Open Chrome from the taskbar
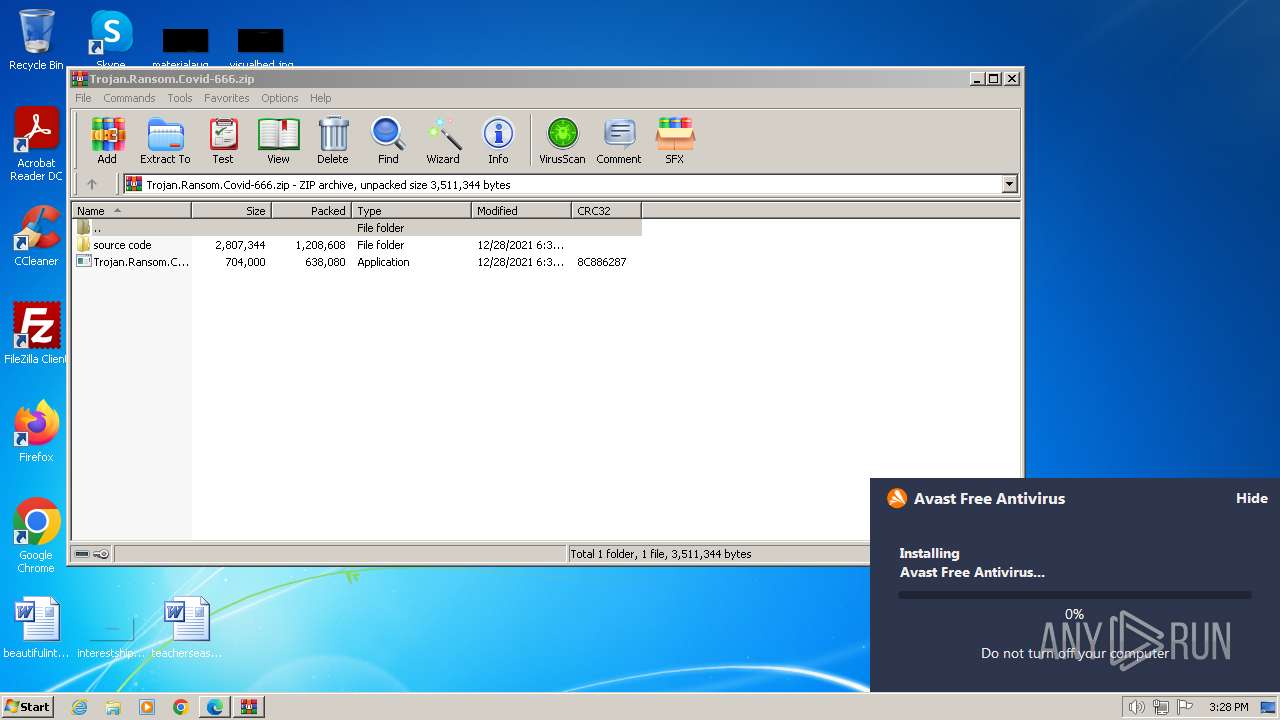The width and height of the screenshot is (1280, 720). pyautogui.click(x=181, y=707)
